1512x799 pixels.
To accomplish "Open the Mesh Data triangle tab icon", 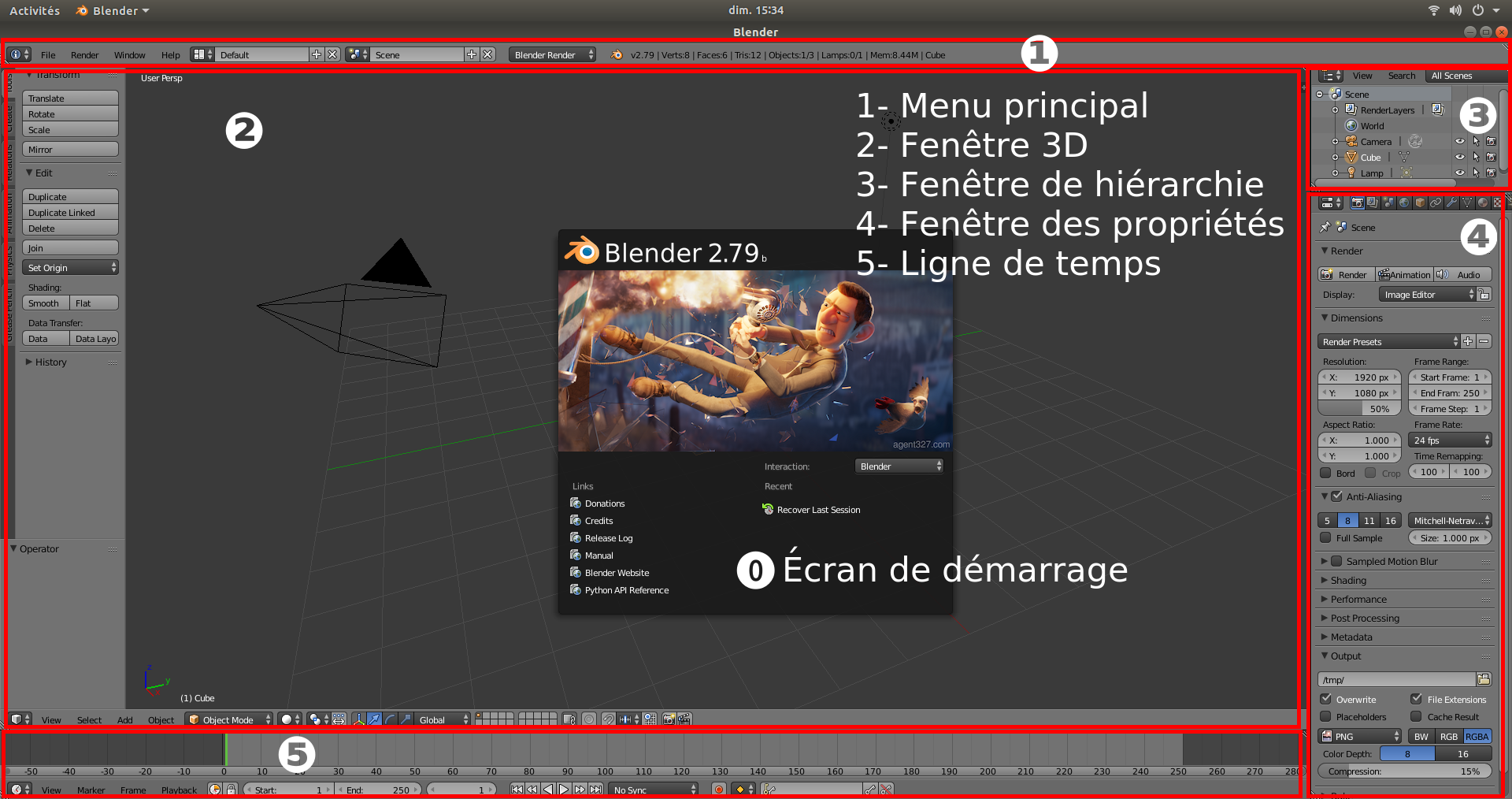I will 1467,203.
